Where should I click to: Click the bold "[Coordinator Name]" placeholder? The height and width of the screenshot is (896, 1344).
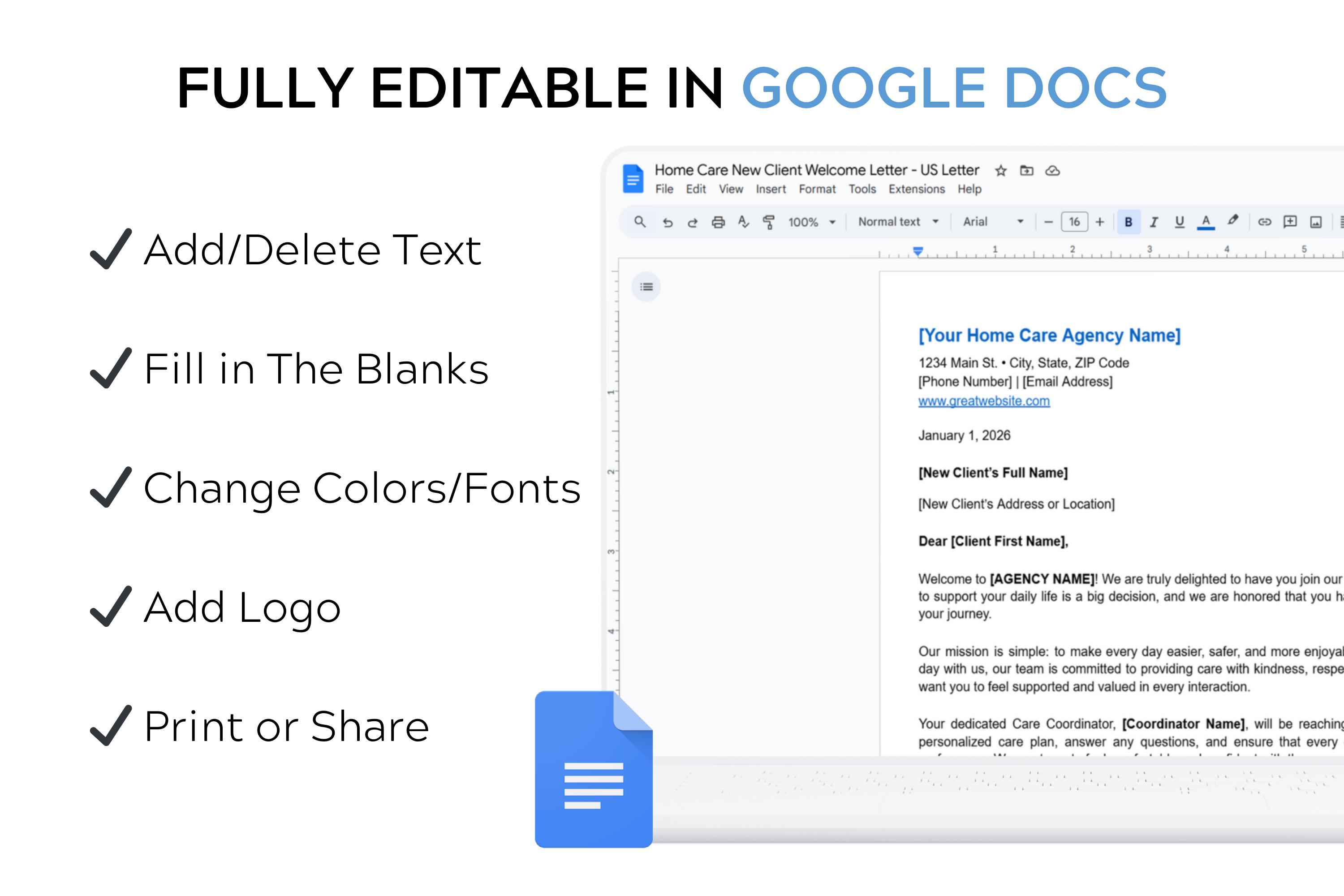point(1184,724)
